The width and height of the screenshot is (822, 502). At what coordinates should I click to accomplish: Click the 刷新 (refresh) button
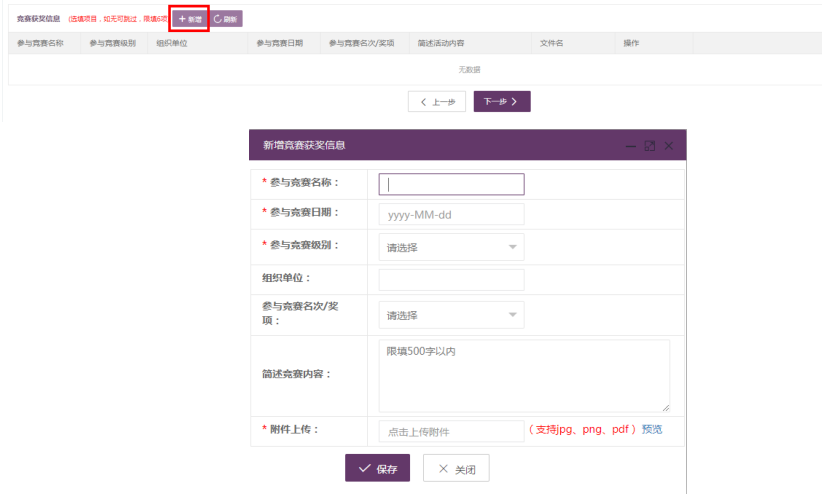click(226, 19)
